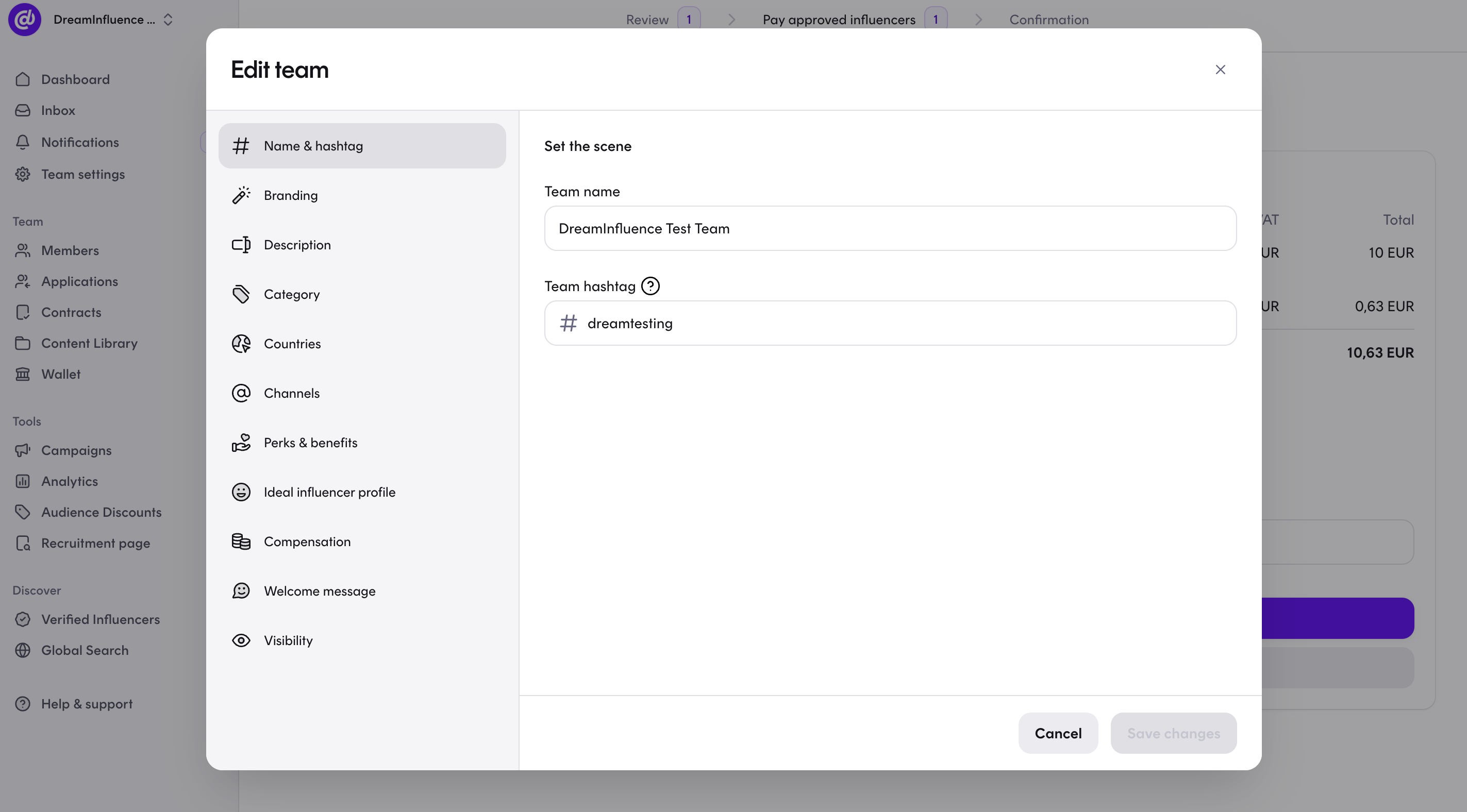Click the Team settings gear icon
Screen dimensions: 1467x812
(23, 174)
